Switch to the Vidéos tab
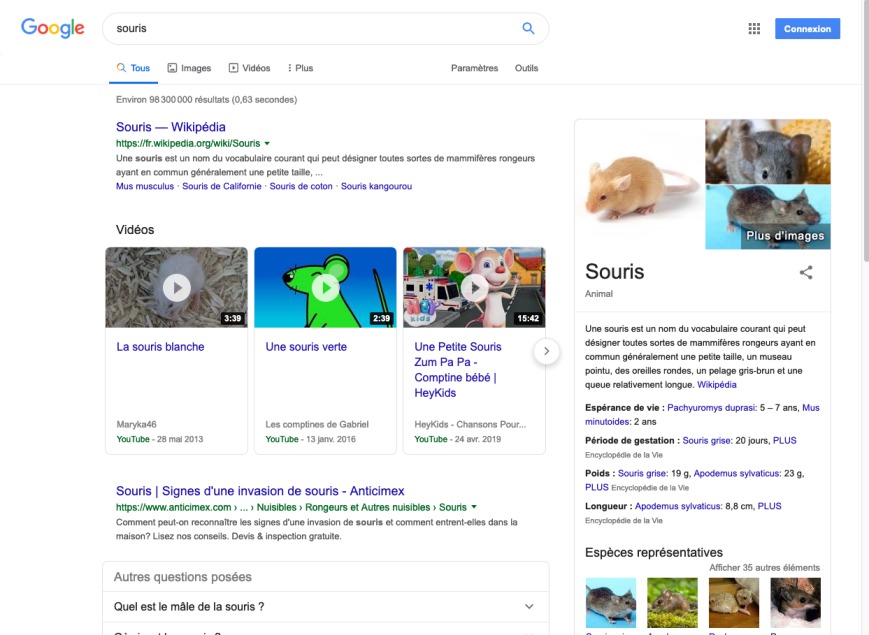 (250, 68)
